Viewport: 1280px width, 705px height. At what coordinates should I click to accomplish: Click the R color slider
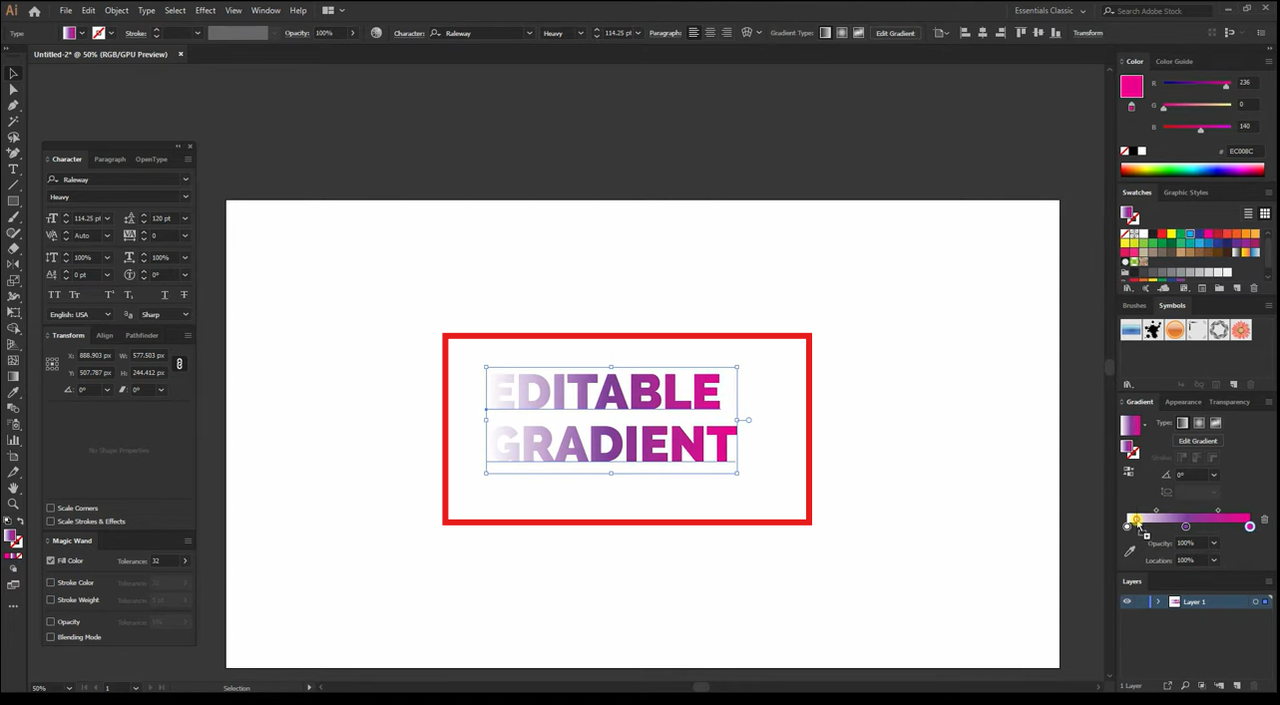(x=1196, y=83)
